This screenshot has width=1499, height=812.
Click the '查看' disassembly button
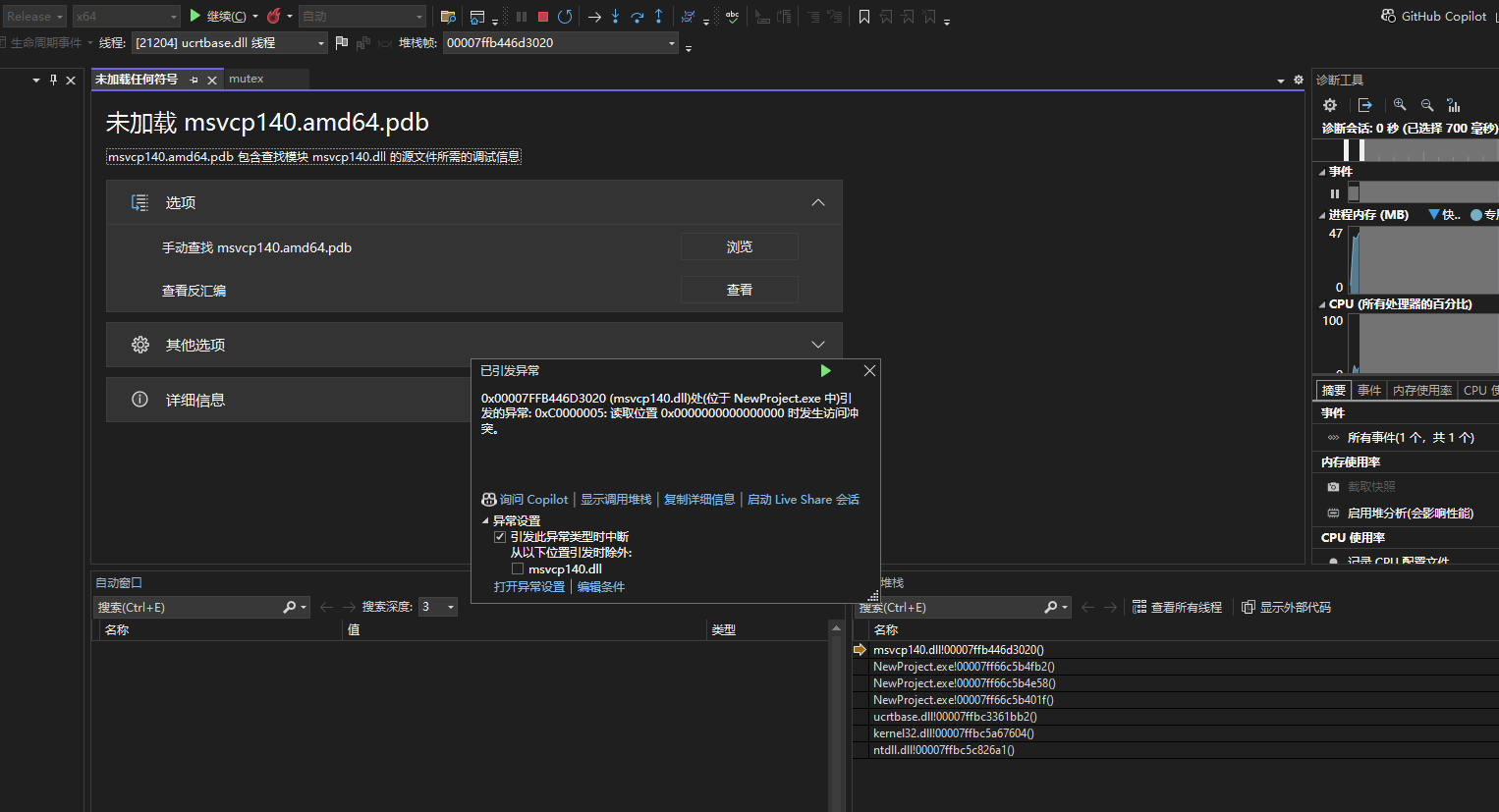click(x=740, y=290)
